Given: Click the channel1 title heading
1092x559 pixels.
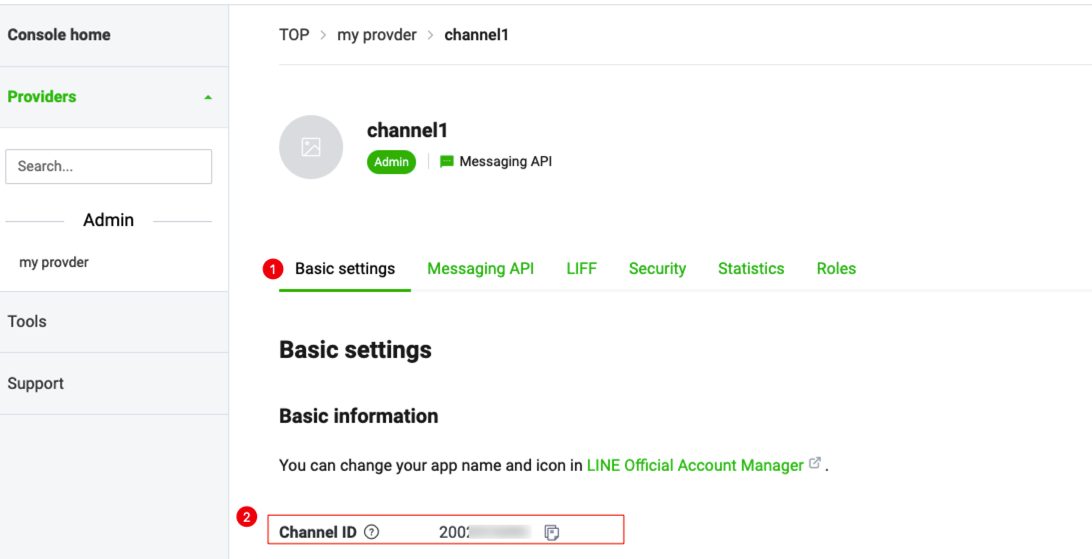Looking at the screenshot, I should (x=407, y=130).
